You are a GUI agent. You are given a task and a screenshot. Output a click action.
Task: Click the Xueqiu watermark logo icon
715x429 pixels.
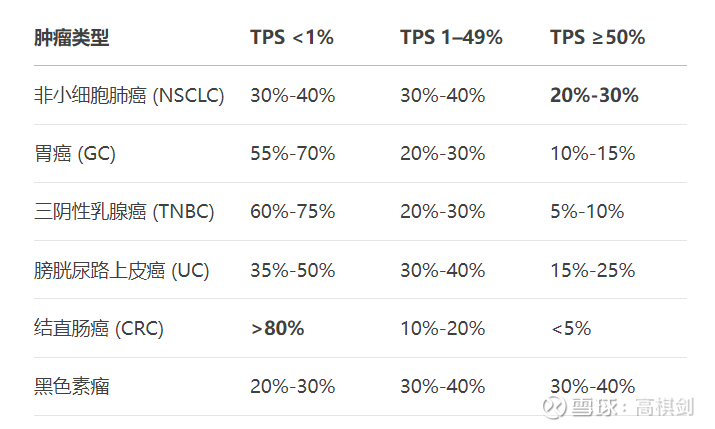coord(554,407)
